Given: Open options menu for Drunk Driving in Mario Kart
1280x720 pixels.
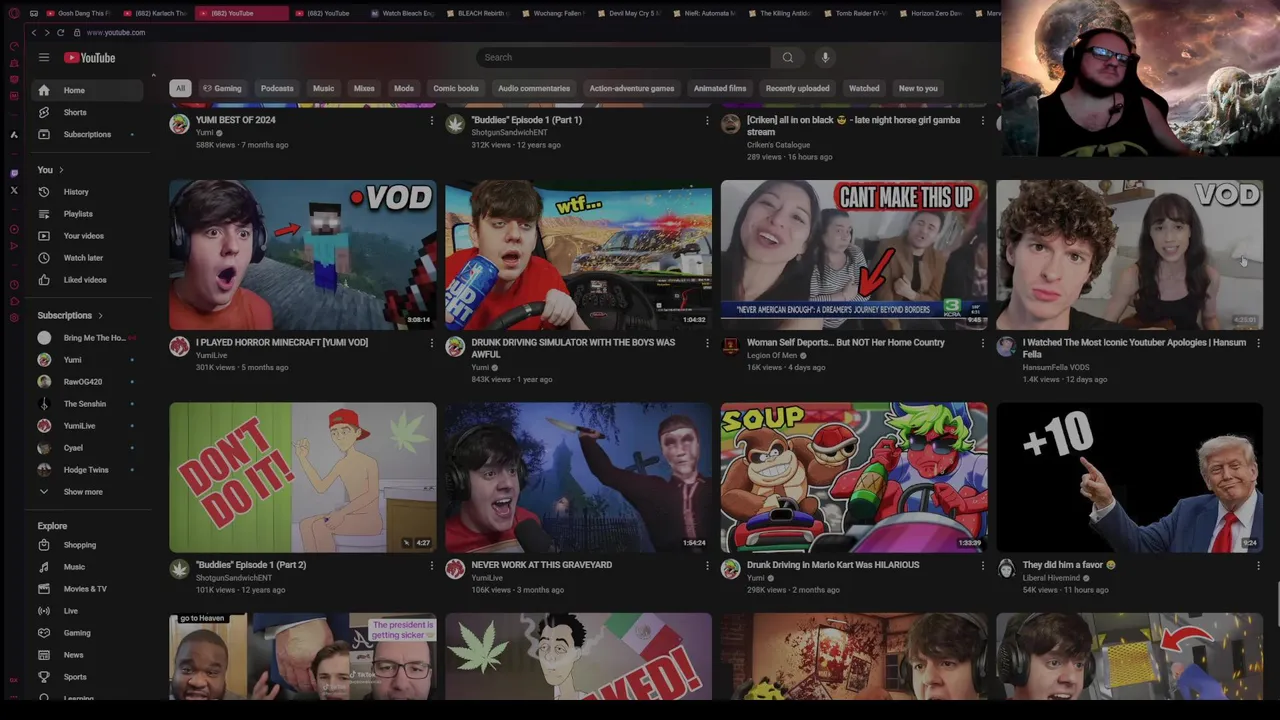Looking at the screenshot, I should tap(982, 565).
